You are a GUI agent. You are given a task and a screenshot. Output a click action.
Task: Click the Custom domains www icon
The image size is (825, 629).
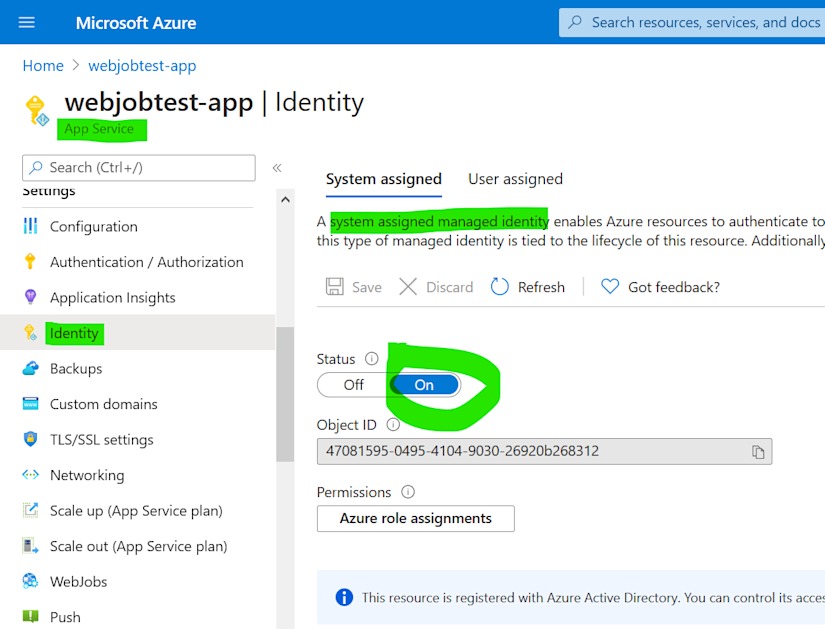(31, 404)
